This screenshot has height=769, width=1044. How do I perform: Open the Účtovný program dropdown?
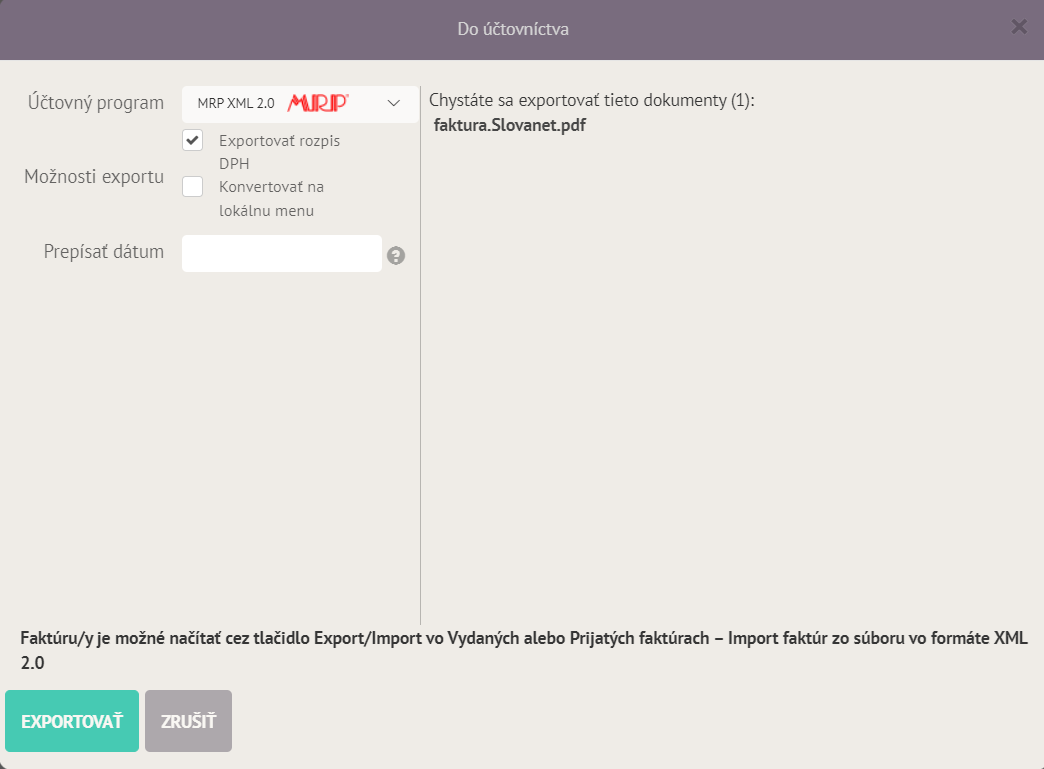point(300,104)
